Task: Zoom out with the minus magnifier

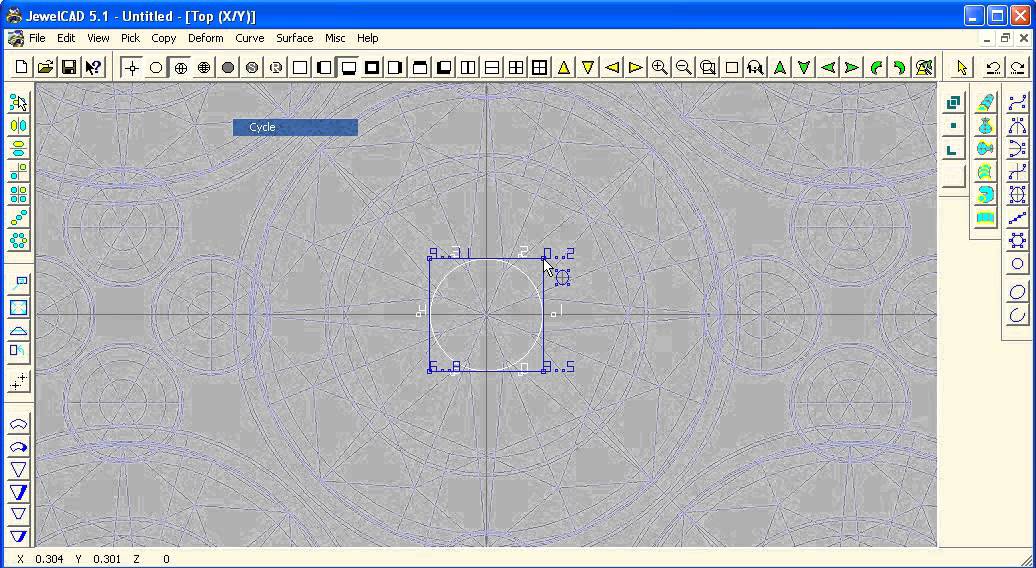Action: [684, 67]
